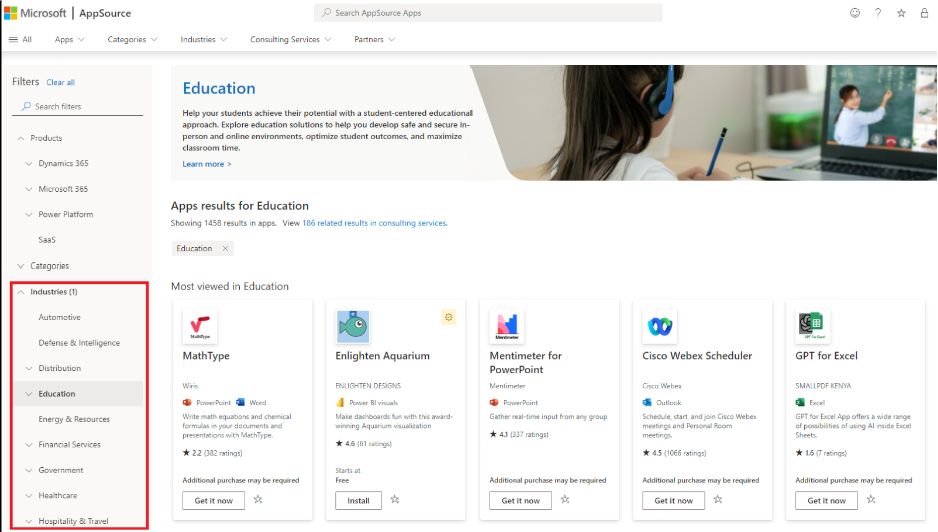Click the badge icon on Enlighten Aquarium card

click(449, 317)
